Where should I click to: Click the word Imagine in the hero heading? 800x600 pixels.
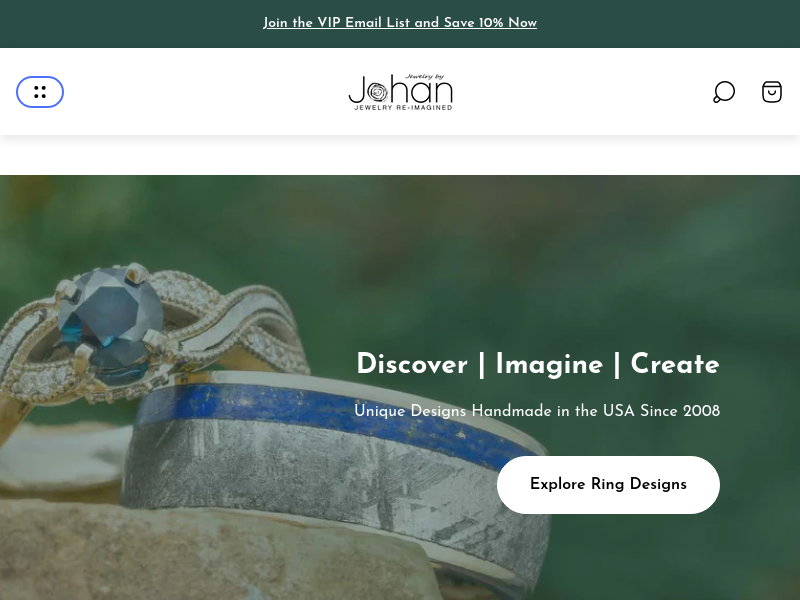(x=549, y=364)
